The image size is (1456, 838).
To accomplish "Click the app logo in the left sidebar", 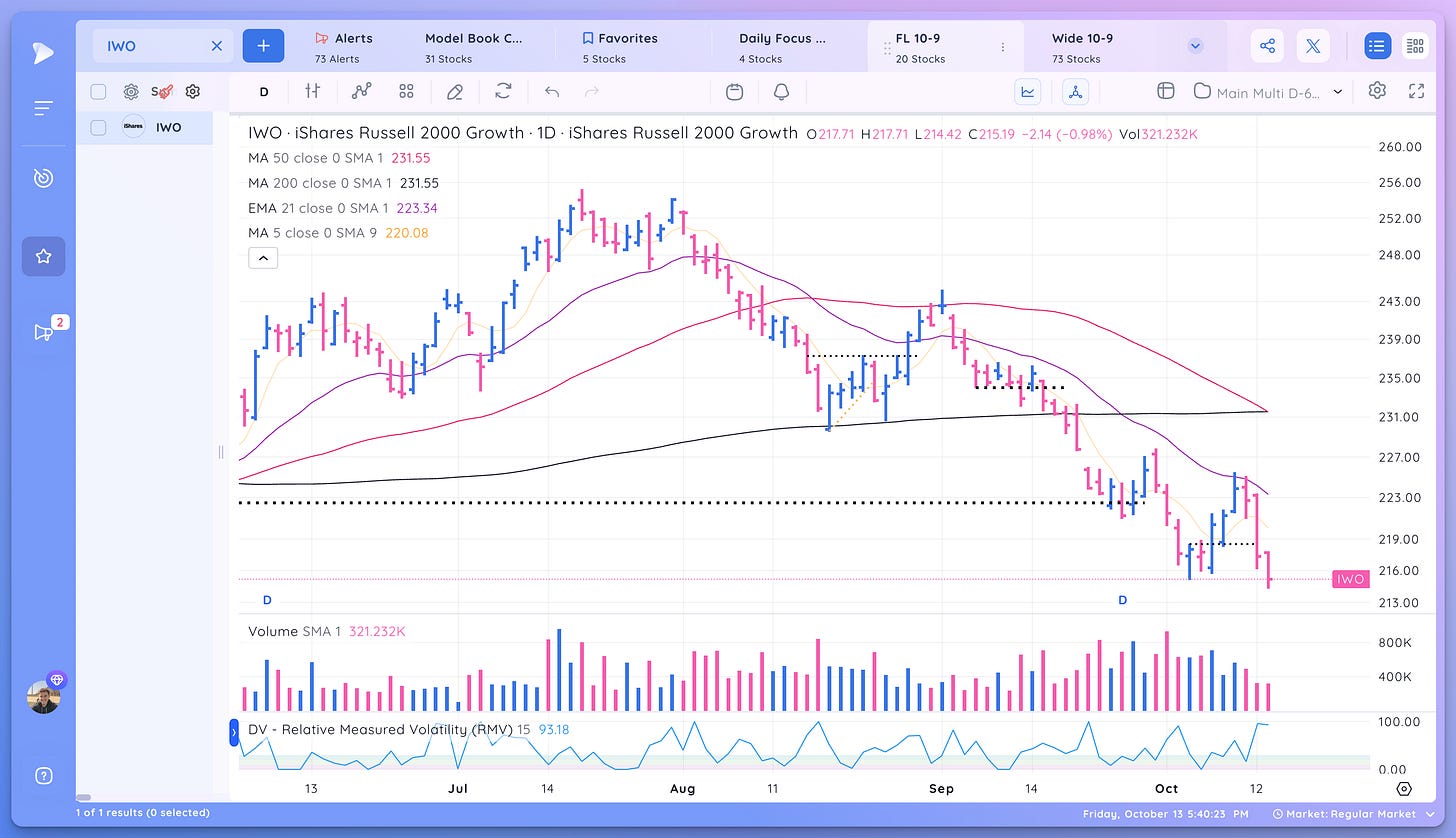I will pyautogui.click(x=43, y=53).
